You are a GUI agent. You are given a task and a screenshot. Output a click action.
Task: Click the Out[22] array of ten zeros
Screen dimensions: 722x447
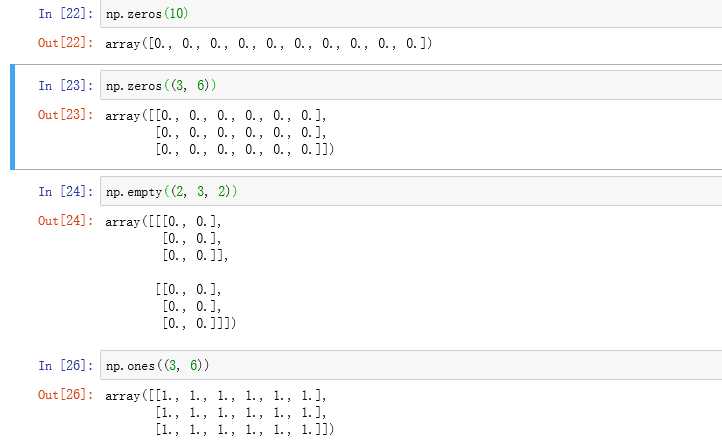click(x=268, y=43)
